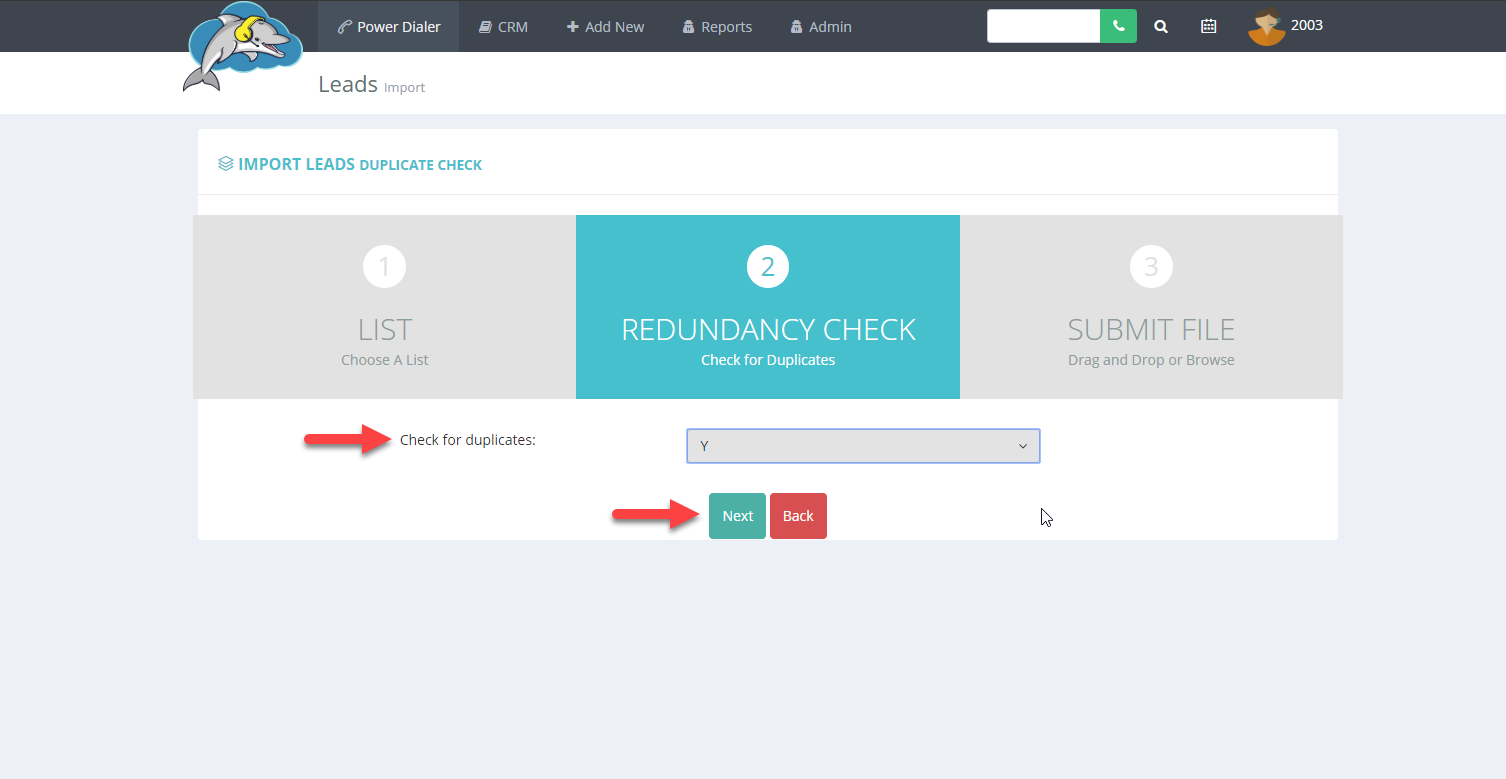1506x779 pixels.
Task: Open the Add New menu
Action: coord(605,26)
